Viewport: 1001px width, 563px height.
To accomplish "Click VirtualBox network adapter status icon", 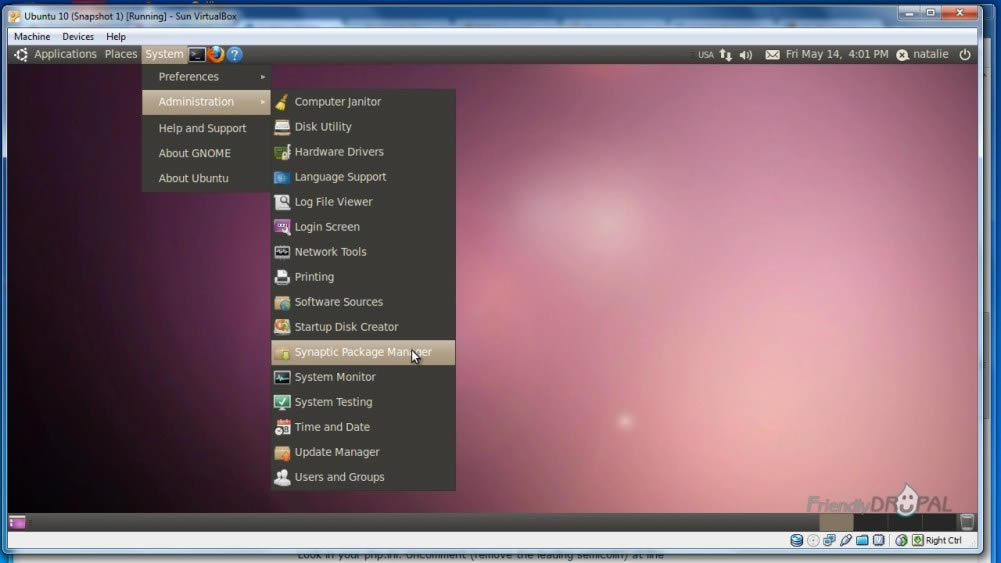I will coord(829,540).
